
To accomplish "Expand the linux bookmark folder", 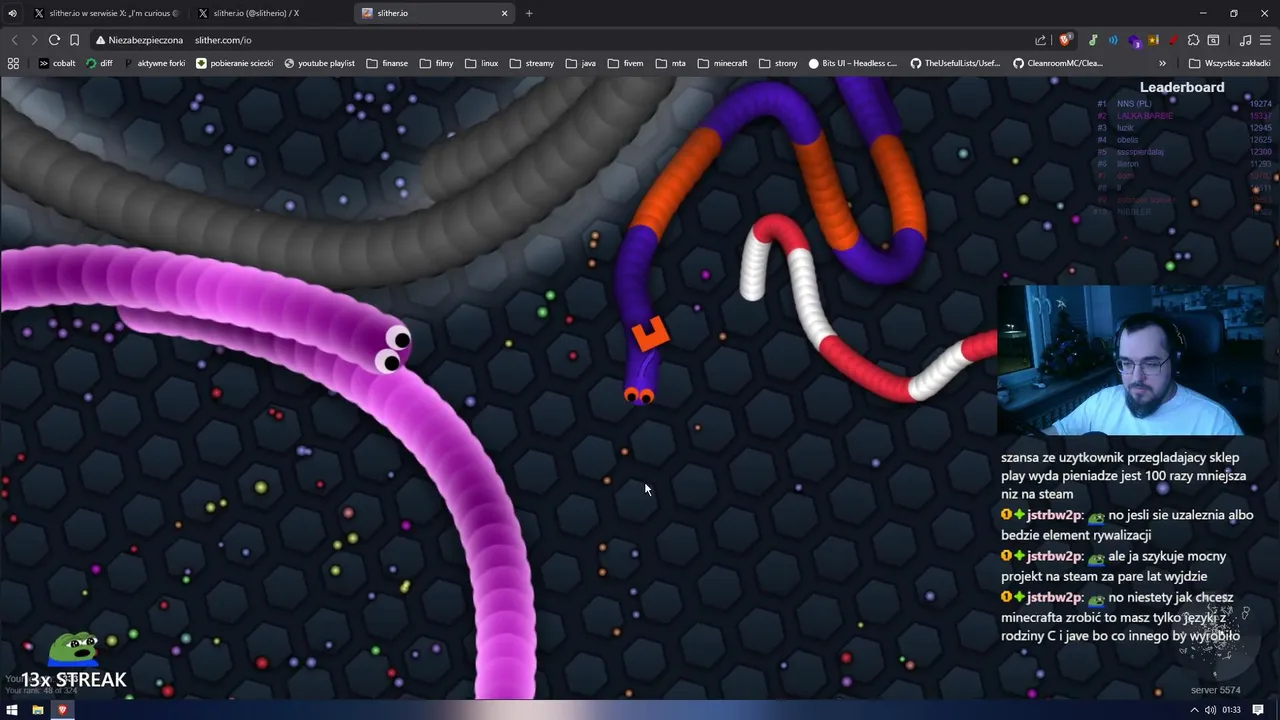I will coord(481,63).
